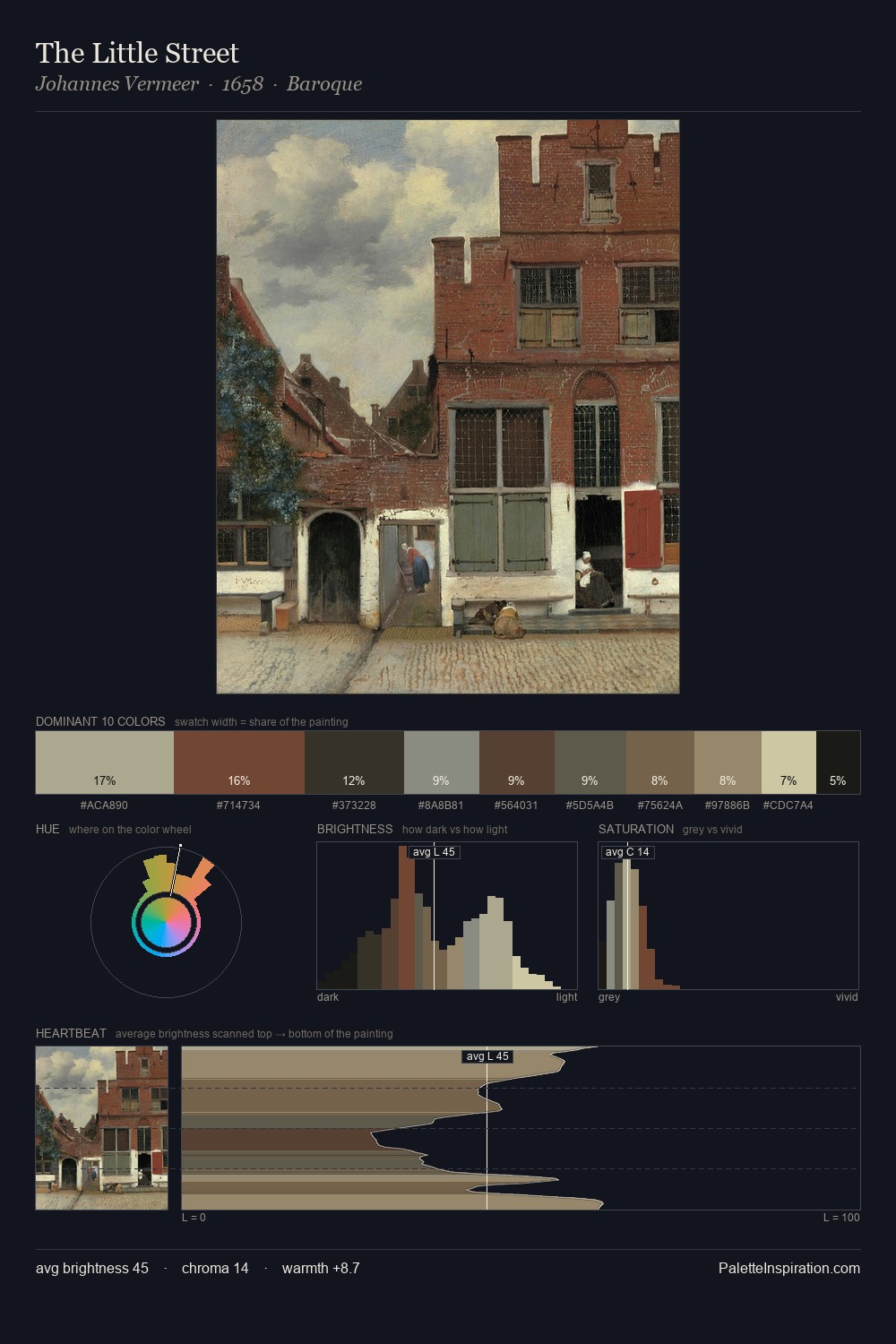Viewport: 896px width, 1344px height.
Task: Pick the #373228 12% dark swatch
Action: tap(355, 762)
